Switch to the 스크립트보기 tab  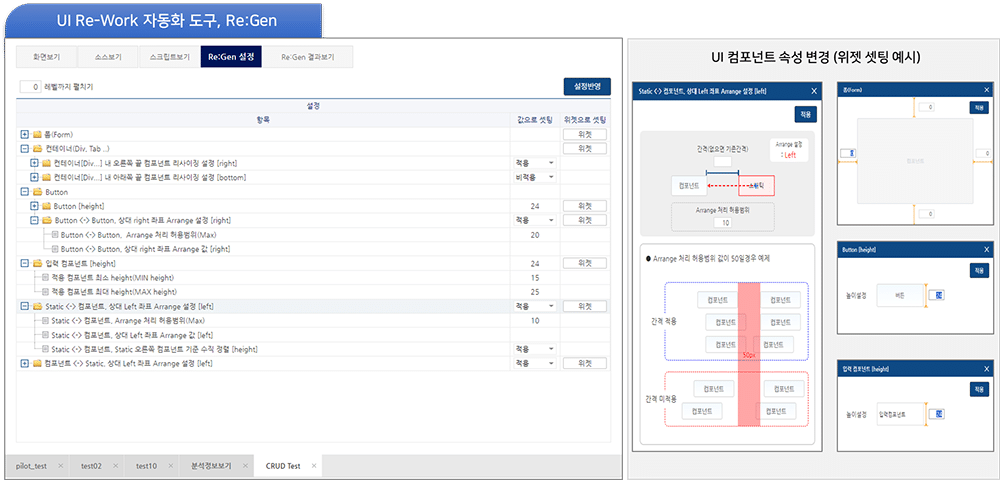pos(169,57)
